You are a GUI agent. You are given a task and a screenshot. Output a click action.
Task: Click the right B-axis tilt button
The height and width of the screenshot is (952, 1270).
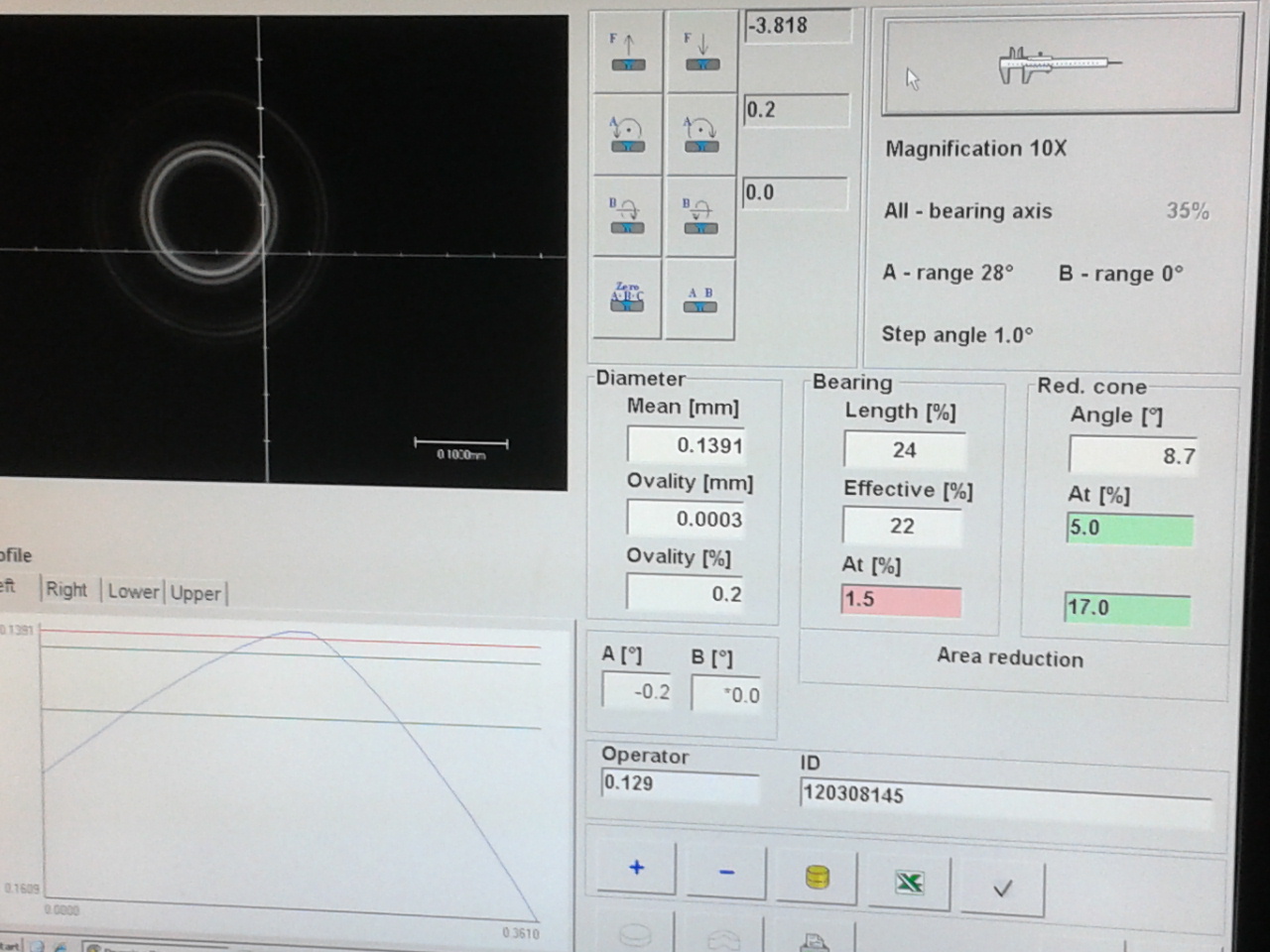point(700,217)
